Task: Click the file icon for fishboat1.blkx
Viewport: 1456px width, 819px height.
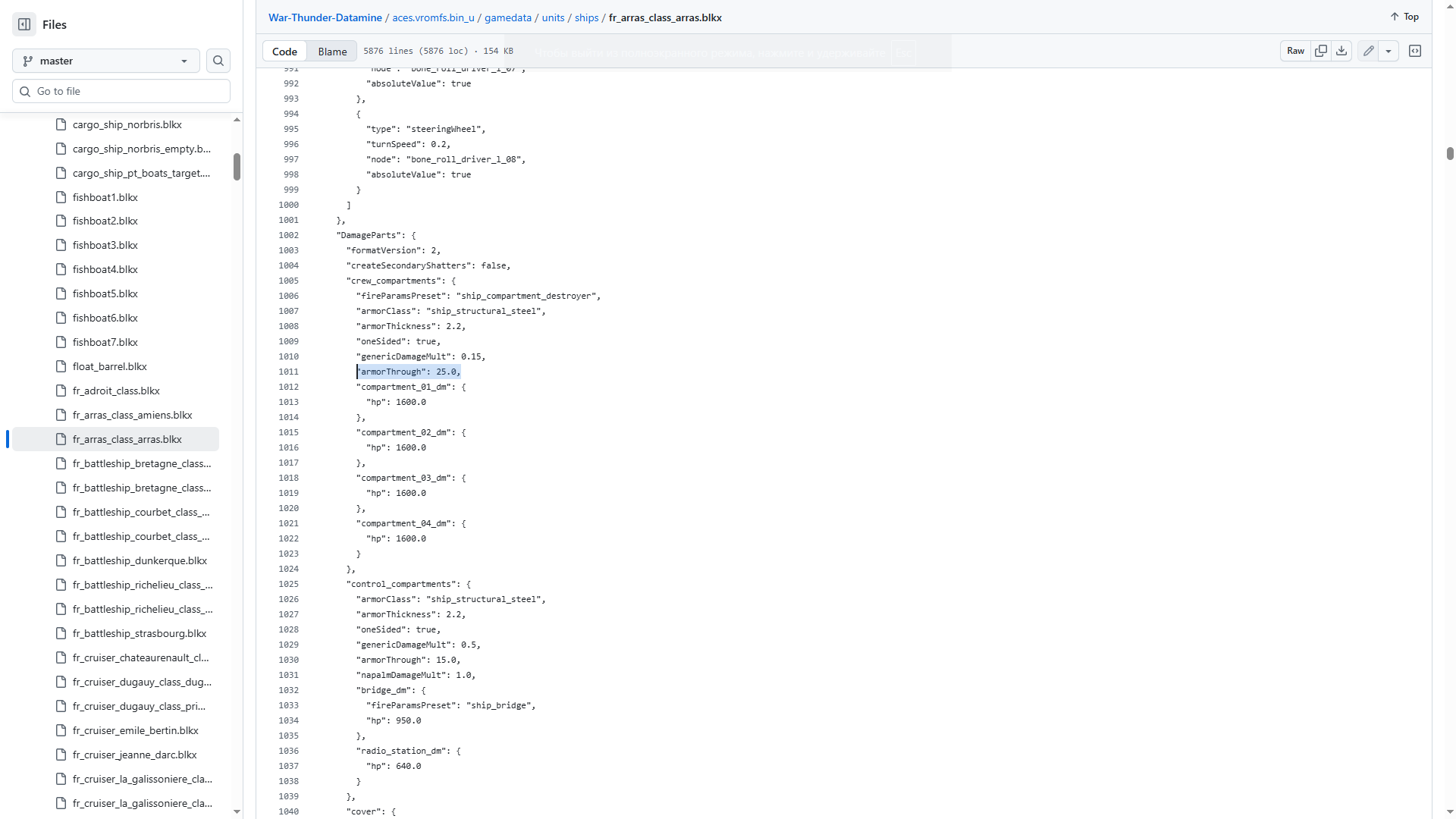Action: coord(61,197)
